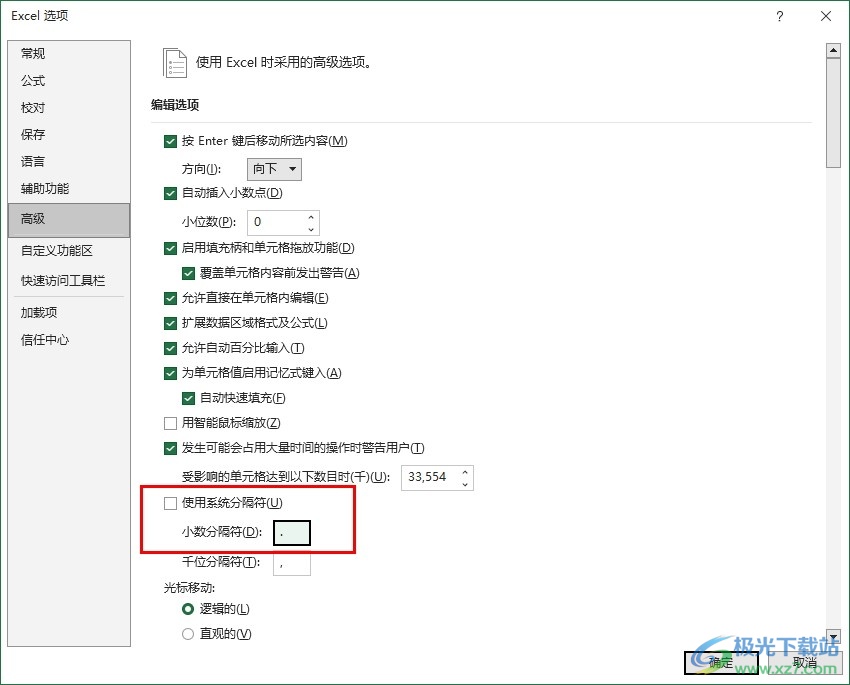850x685 pixels.
Task: Enable 用智能鼠标缩放 checkbox
Action: (170, 423)
